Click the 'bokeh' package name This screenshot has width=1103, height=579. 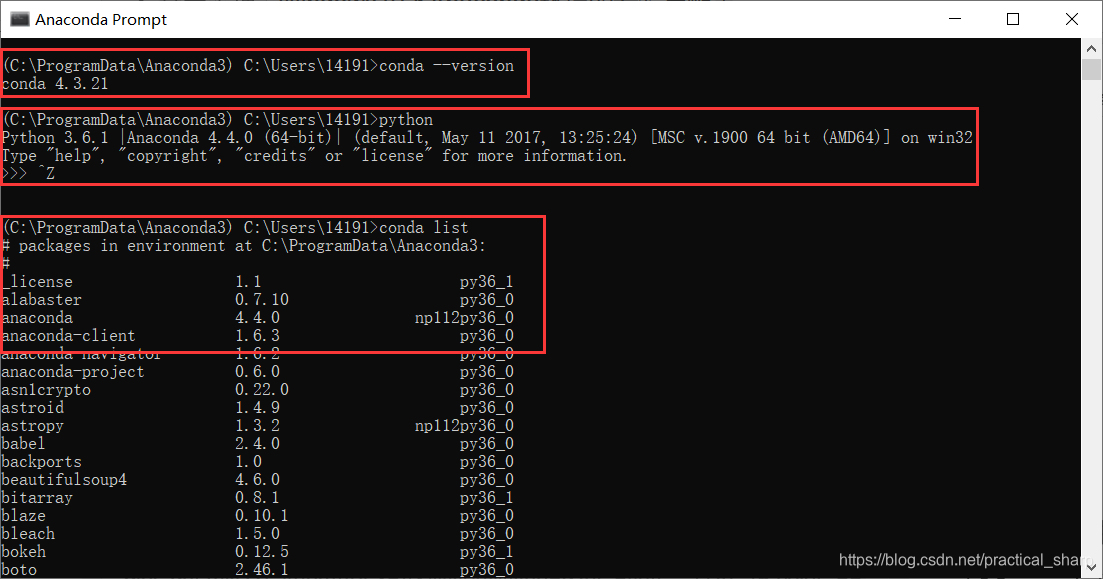(23, 552)
